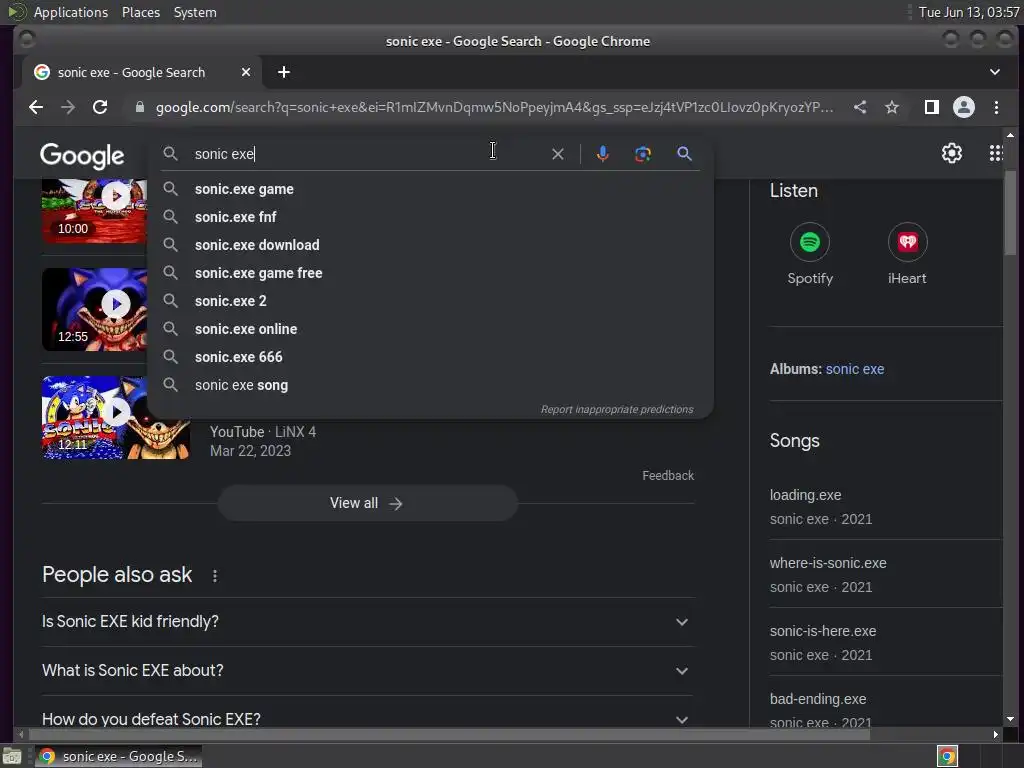This screenshot has width=1024, height=768.
Task: Reload the Google search page
Action: pyautogui.click(x=100, y=107)
